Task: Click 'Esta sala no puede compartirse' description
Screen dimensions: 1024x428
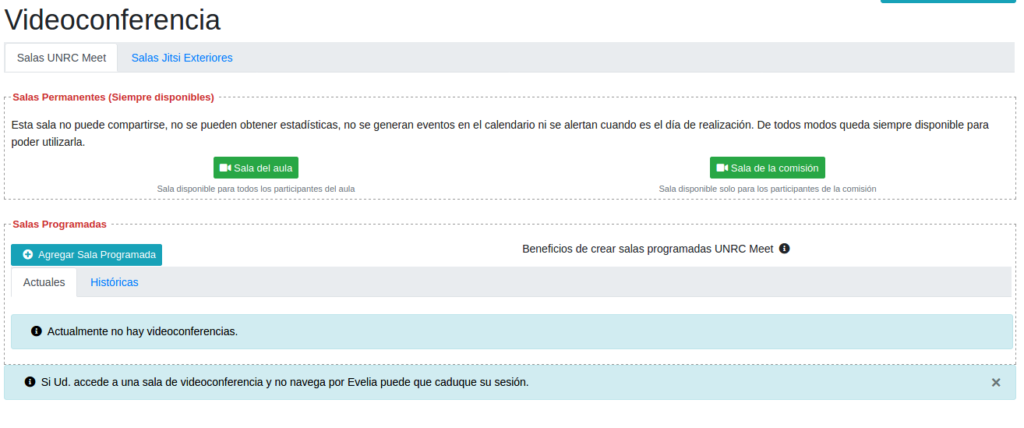Action: [500, 133]
